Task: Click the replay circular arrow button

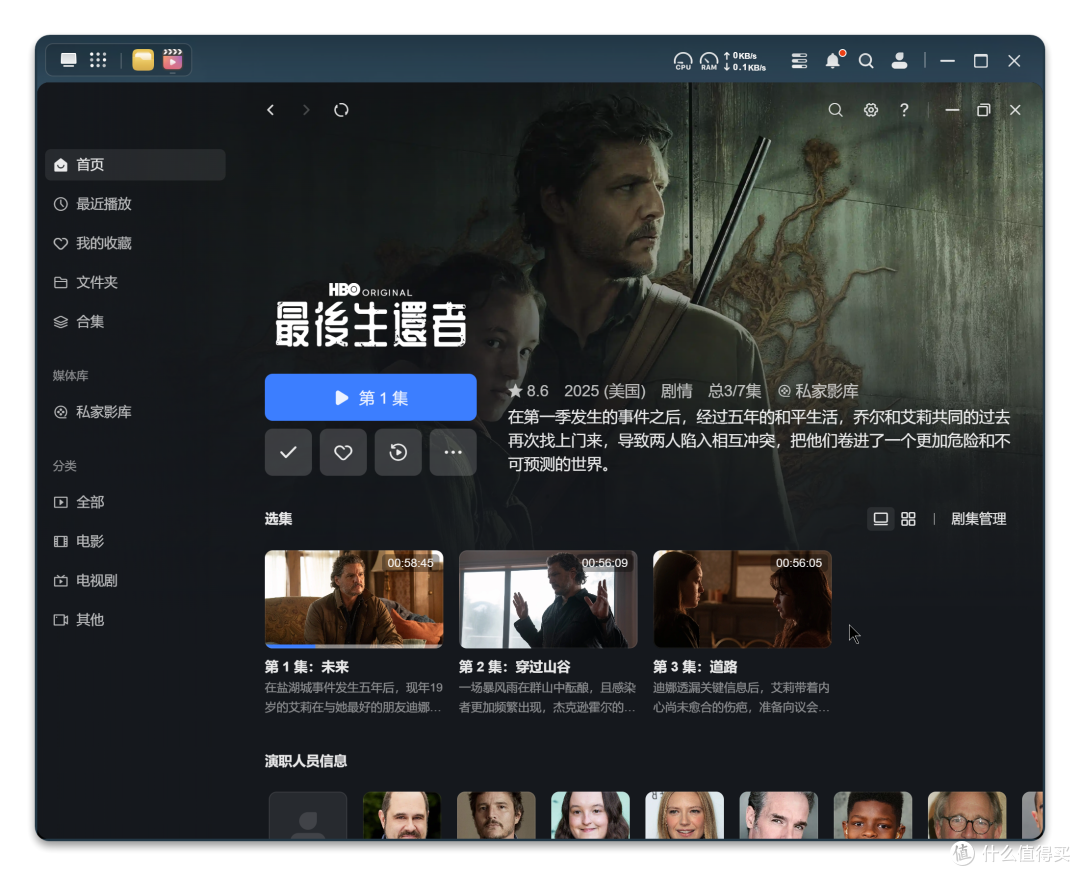Action: pyautogui.click(x=398, y=452)
